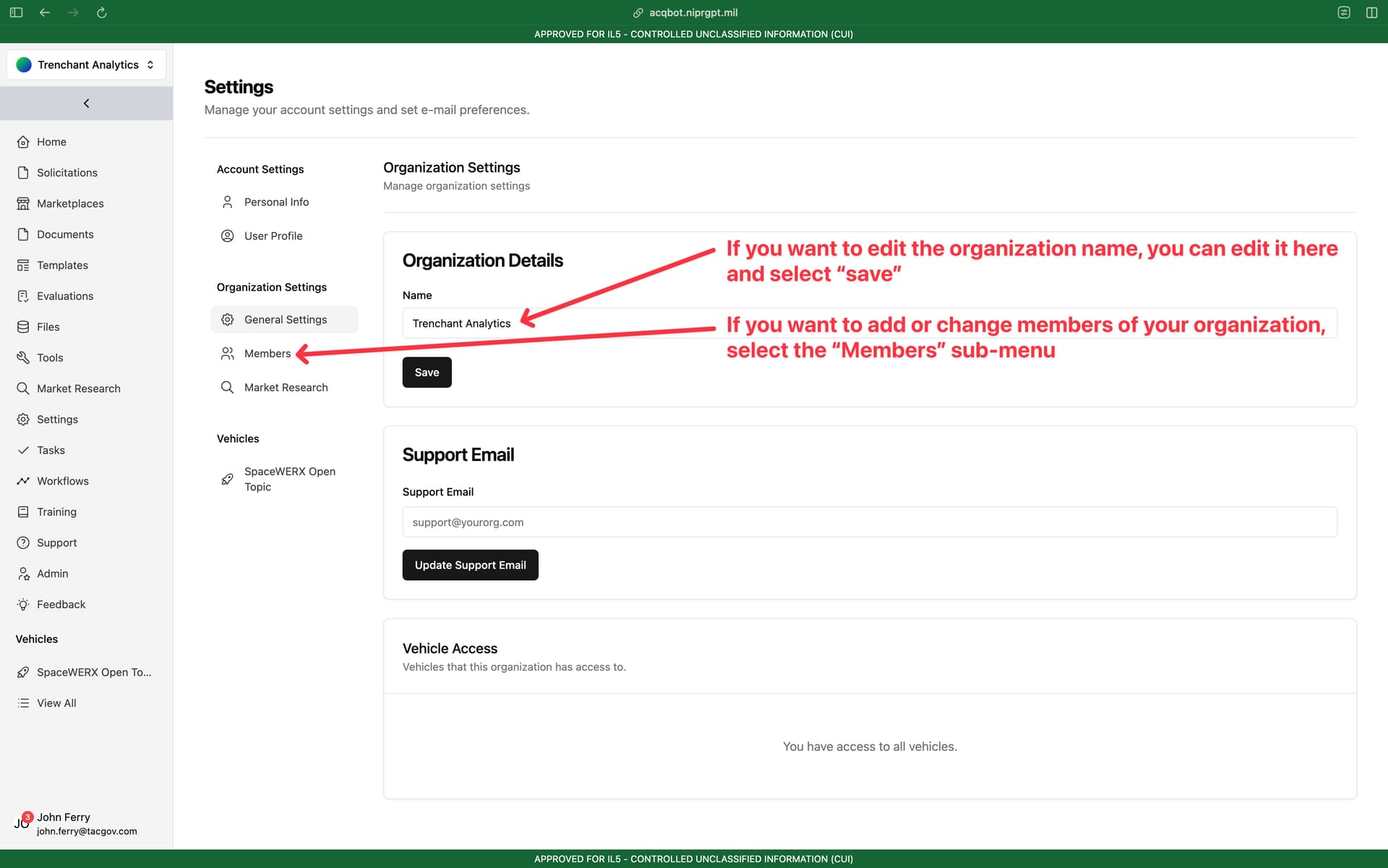Click the Workflows graph icon
The image size is (1388, 868).
point(23,481)
